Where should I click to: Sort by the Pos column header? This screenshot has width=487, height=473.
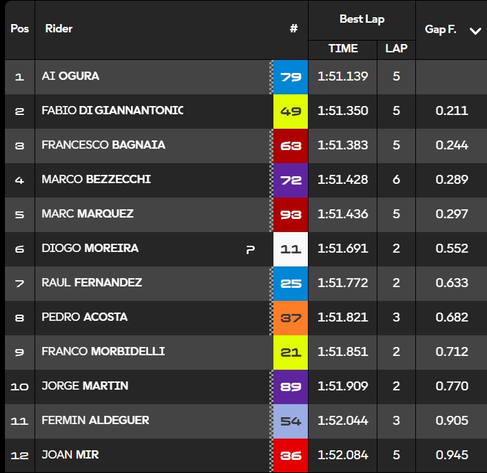pyautogui.click(x=20, y=29)
